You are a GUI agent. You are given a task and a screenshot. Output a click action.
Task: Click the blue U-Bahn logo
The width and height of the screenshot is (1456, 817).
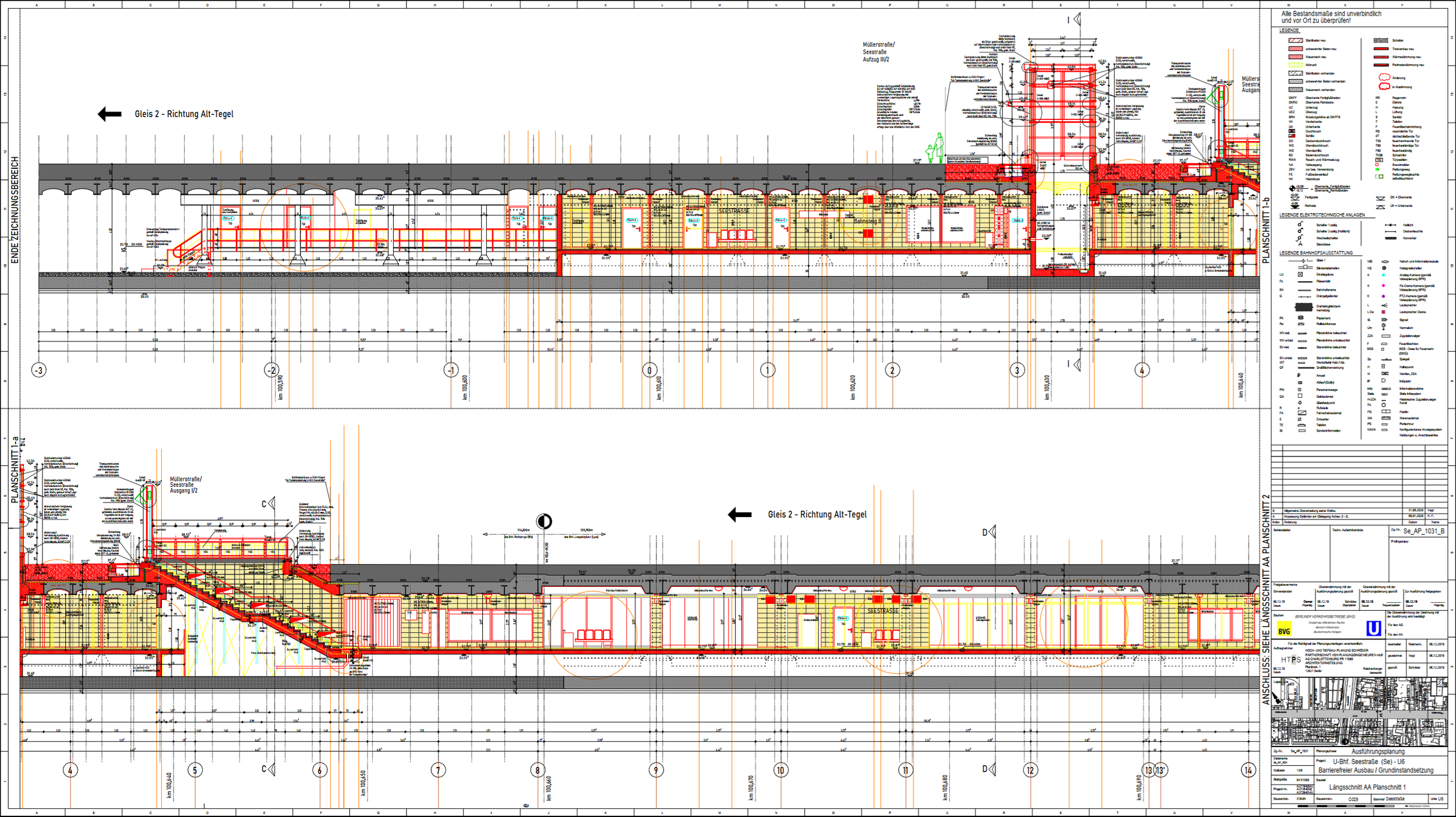coord(1374,628)
